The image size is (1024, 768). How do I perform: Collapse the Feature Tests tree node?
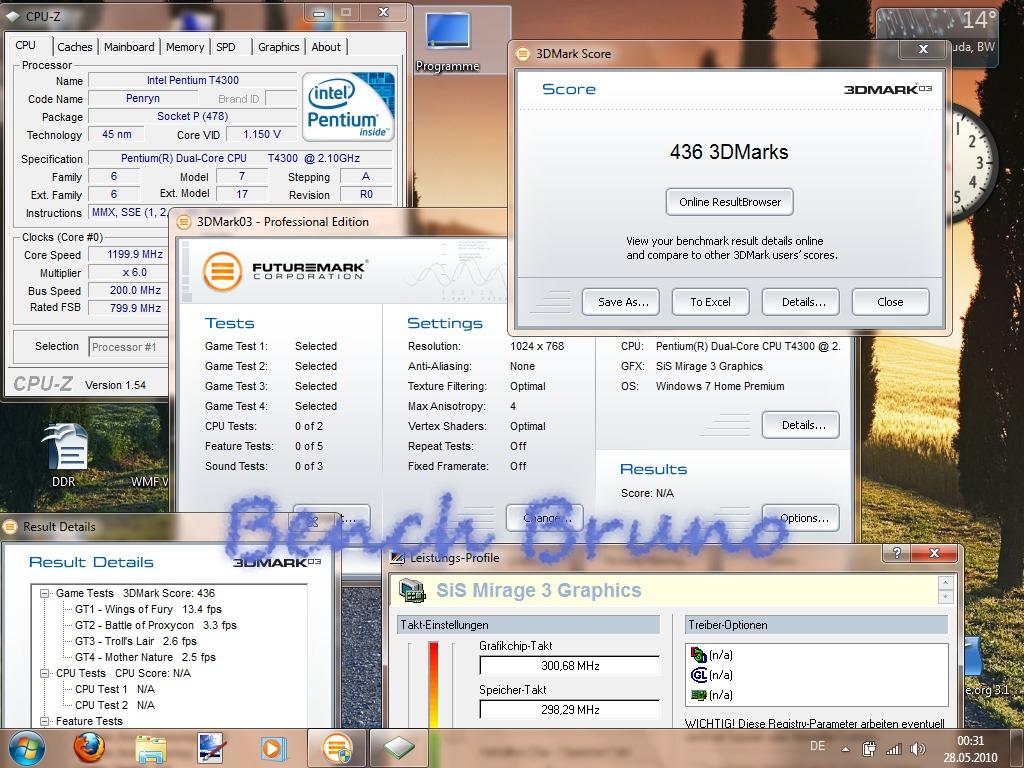[45, 722]
